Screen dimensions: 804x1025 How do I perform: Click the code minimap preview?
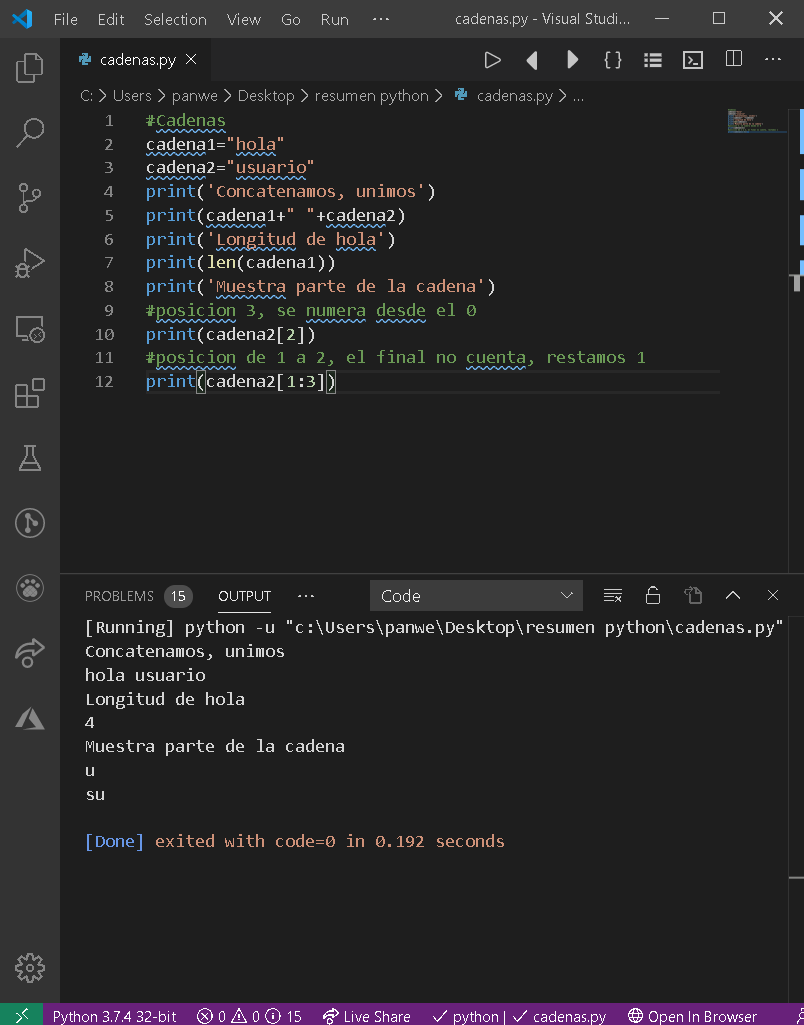click(x=756, y=122)
